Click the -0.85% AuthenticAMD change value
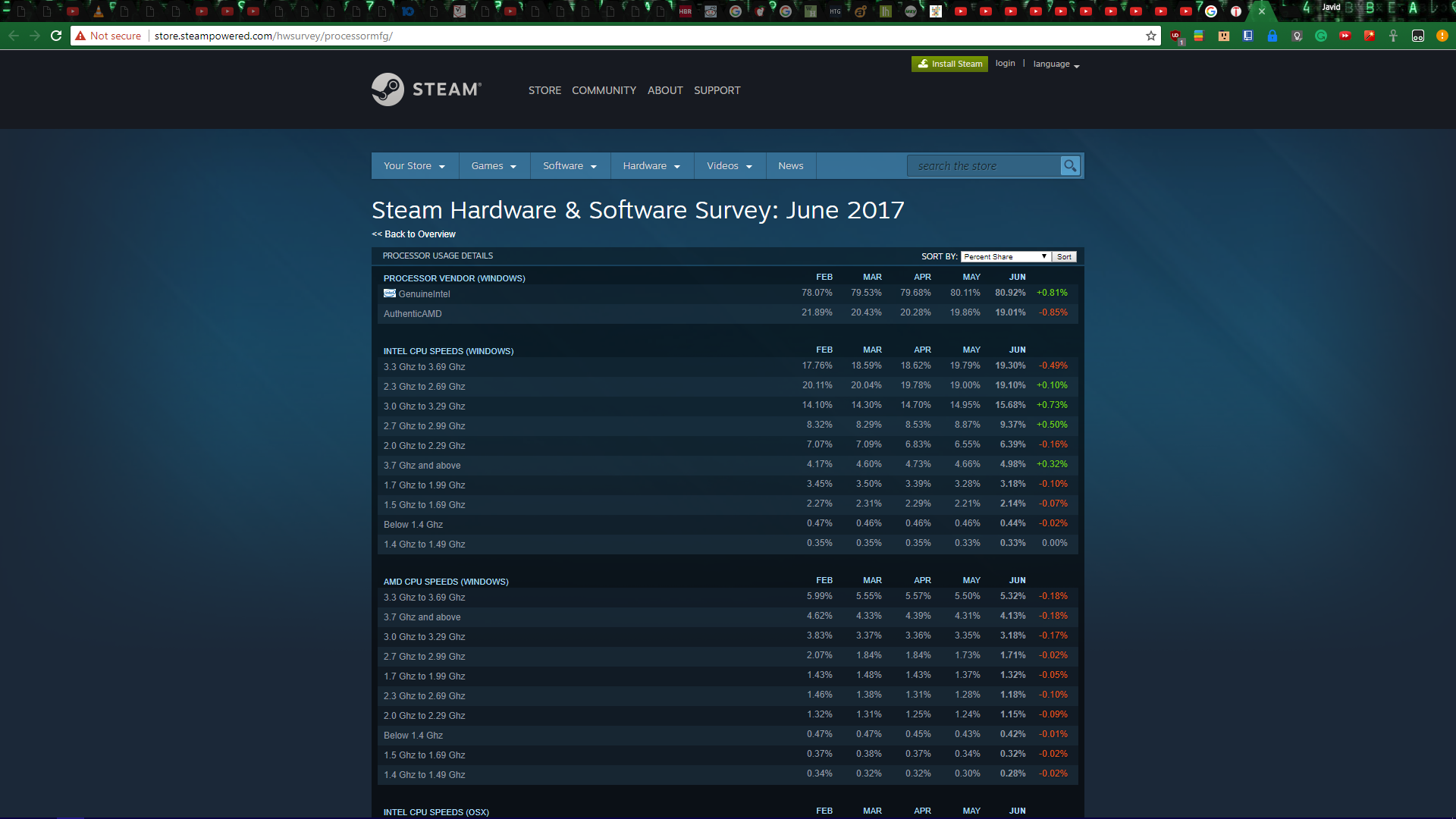This screenshot has width=1456, height=819. click(x=1053, y=312)
